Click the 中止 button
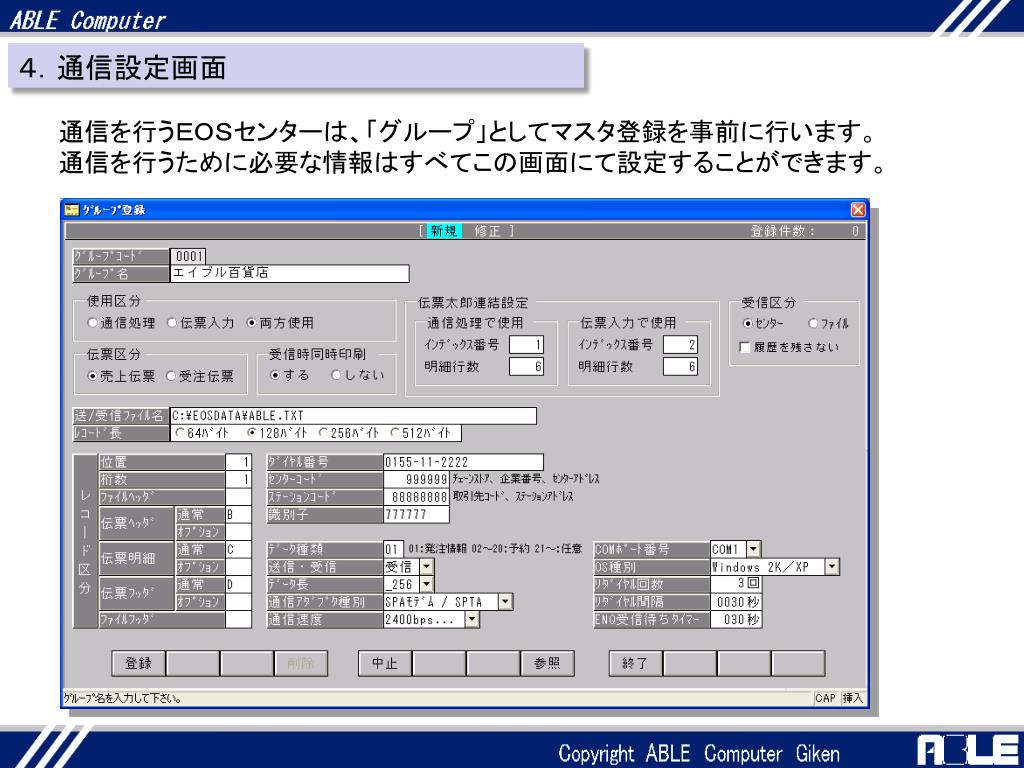The width and height of the screenshot is (1024, 768). coord(385,664)
